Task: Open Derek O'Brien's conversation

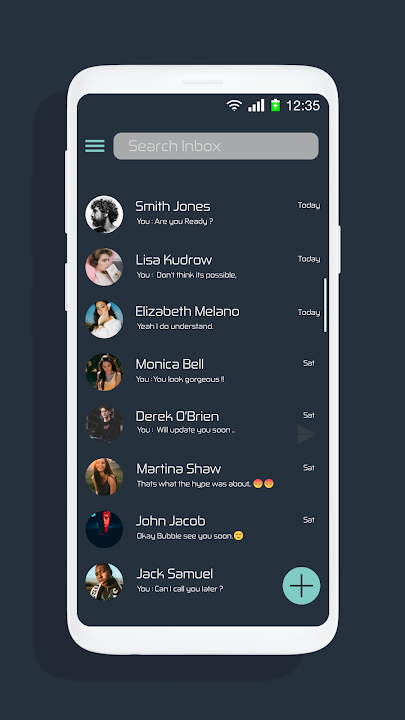Action: (202, 424)
